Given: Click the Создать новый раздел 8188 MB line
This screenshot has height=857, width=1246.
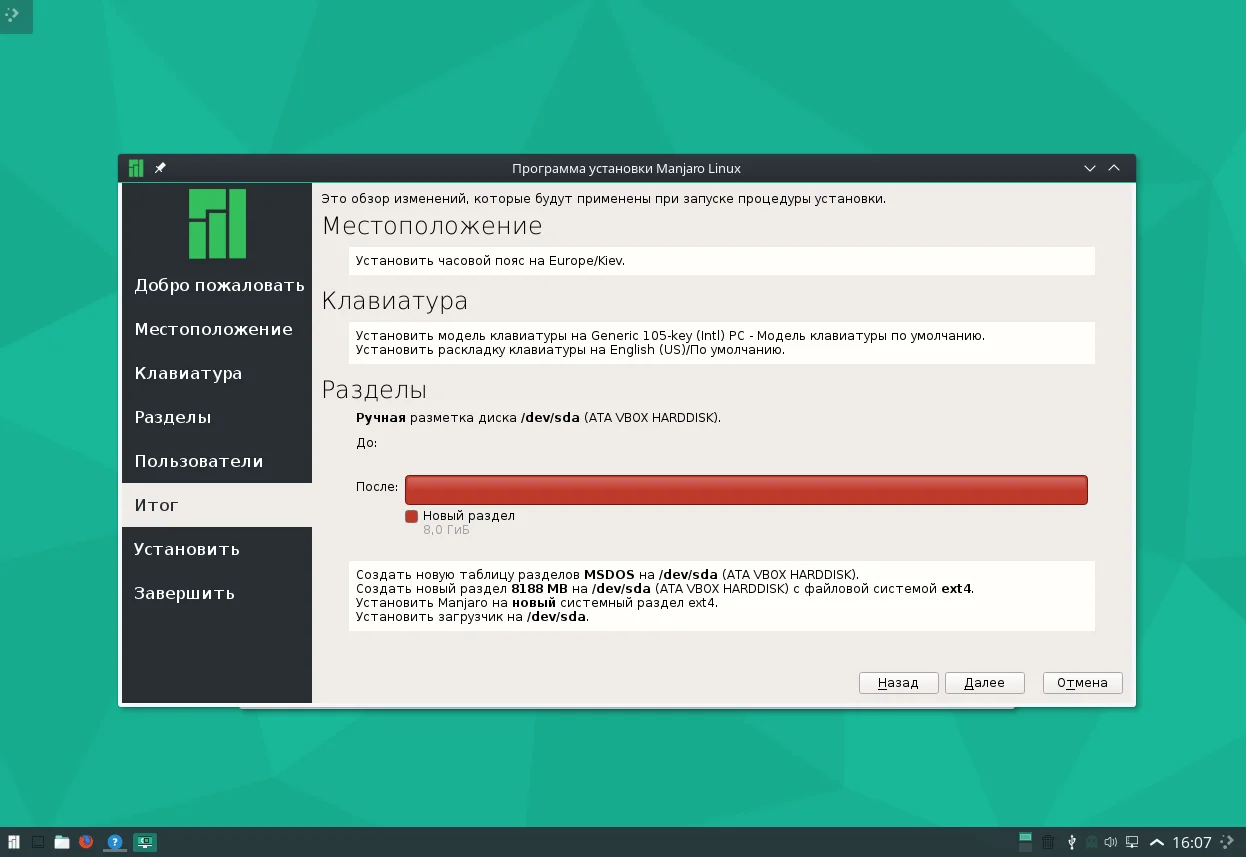Looking at the screenshot, I should pos(664,589).
